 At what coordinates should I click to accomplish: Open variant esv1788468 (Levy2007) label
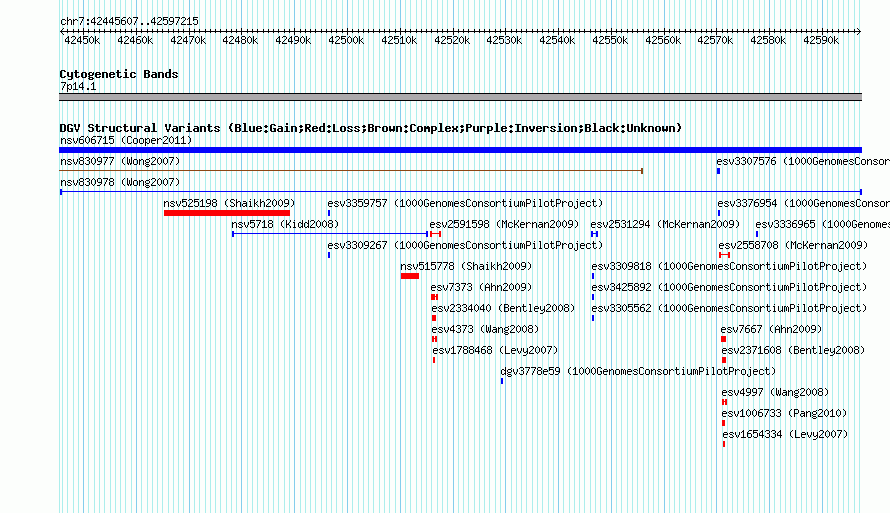click(495, 350)
